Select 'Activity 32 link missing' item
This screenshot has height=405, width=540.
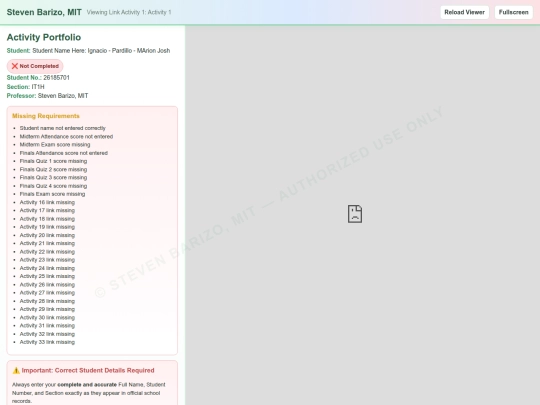coord(47,334)
